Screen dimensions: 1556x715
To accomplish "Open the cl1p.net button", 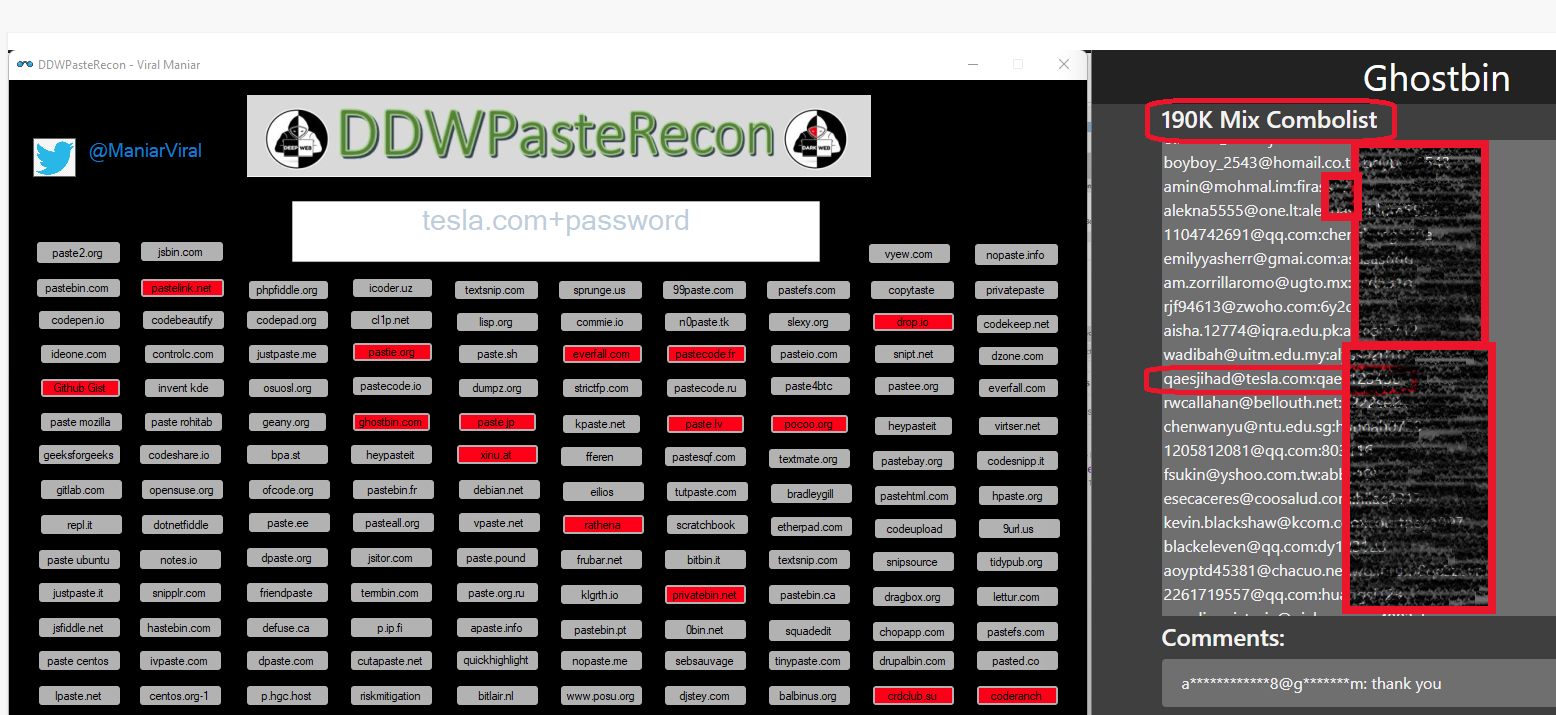I will [393, 320].
